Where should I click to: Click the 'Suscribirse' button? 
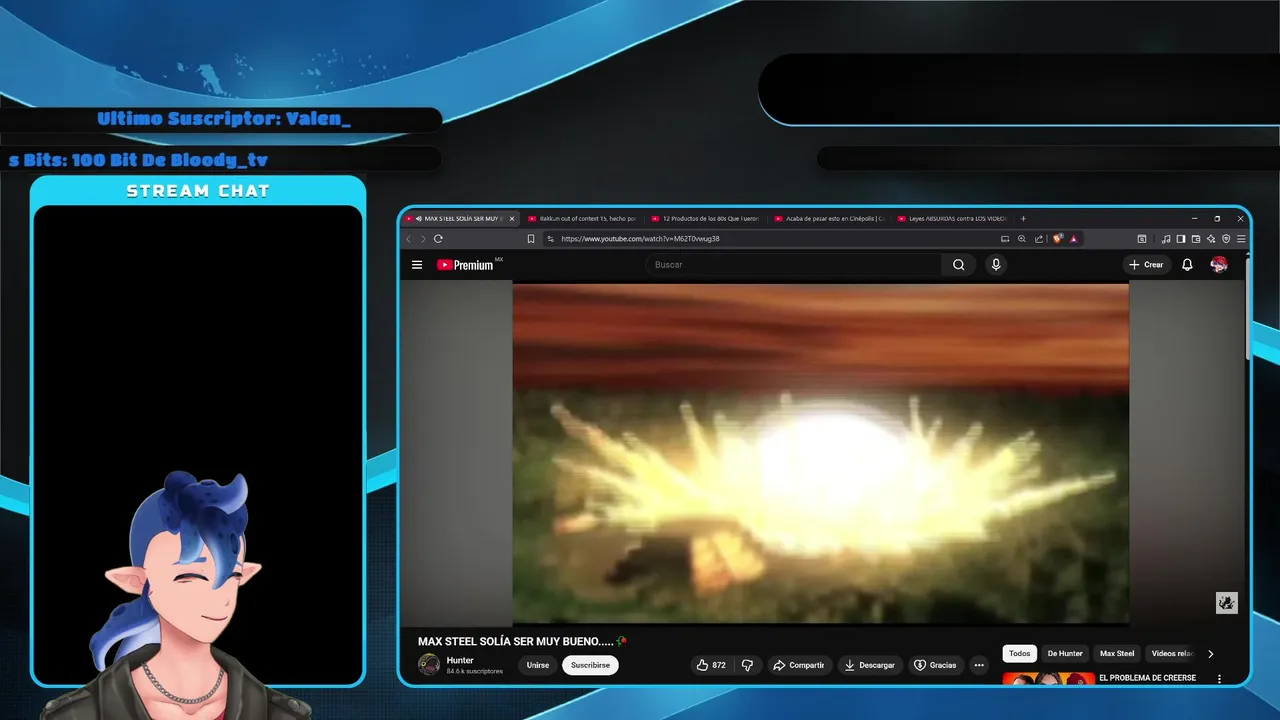click(x=590, y=665)
